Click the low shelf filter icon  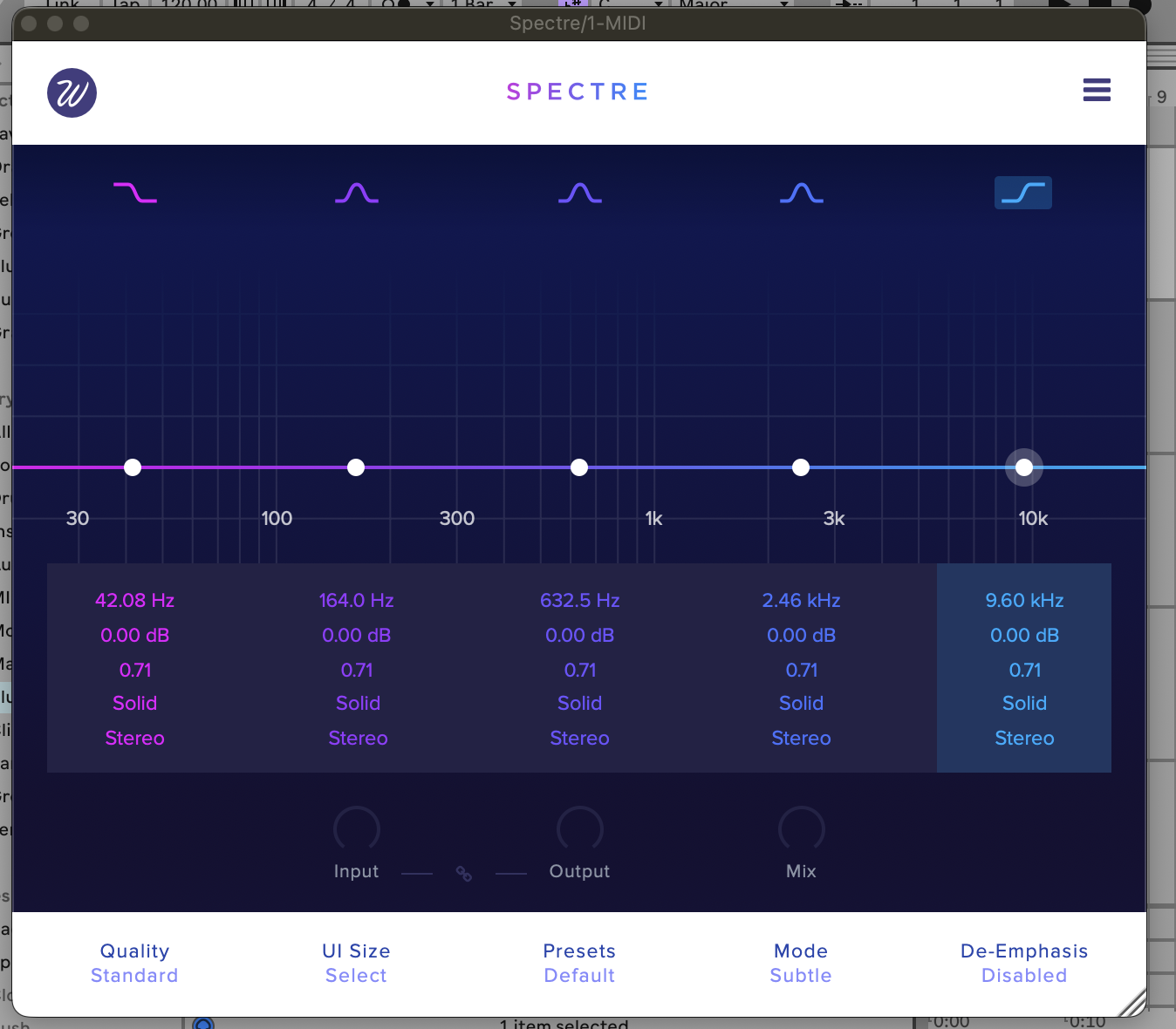click(x=135, y=193)
